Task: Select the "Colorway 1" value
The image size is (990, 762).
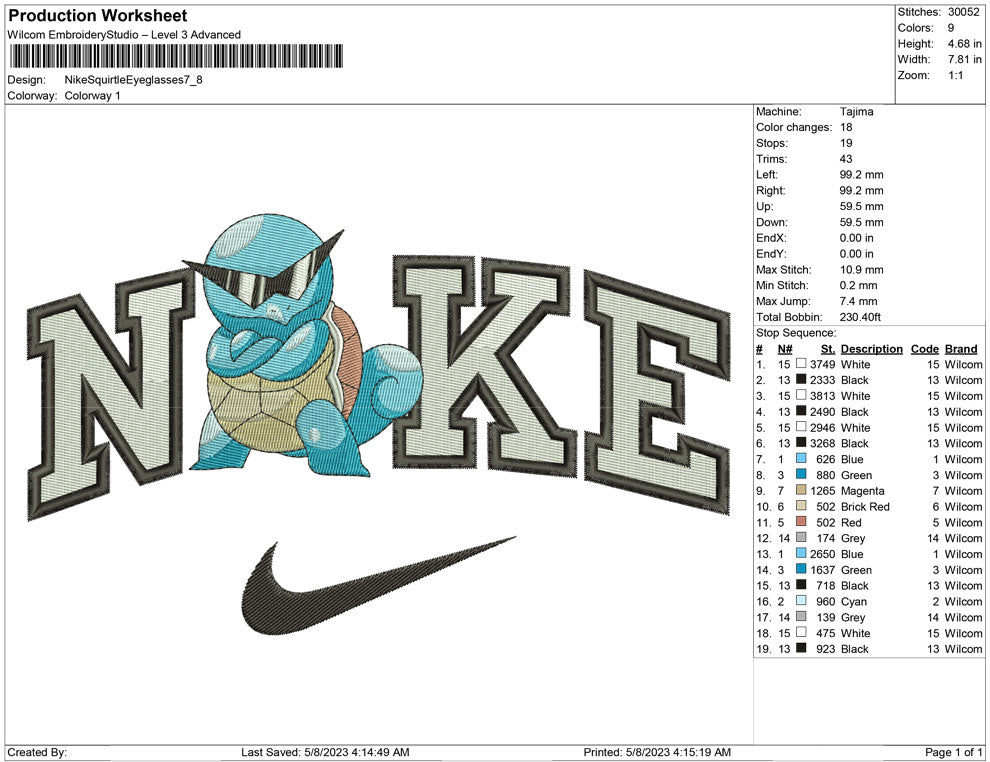Action: (92, 95)
